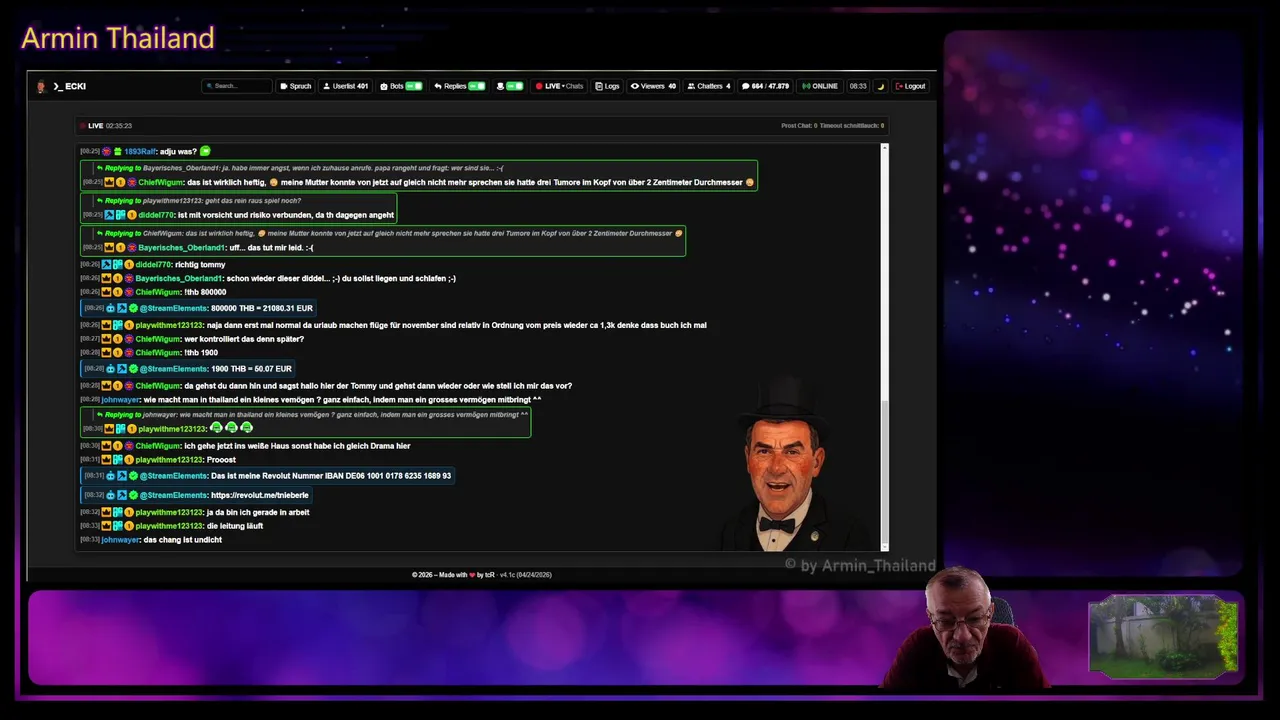Screen dimensions: 1280x720
Task: Click coin badge on ChiefWigum '!thb 1900' message
Action: [x=118, y=353]
